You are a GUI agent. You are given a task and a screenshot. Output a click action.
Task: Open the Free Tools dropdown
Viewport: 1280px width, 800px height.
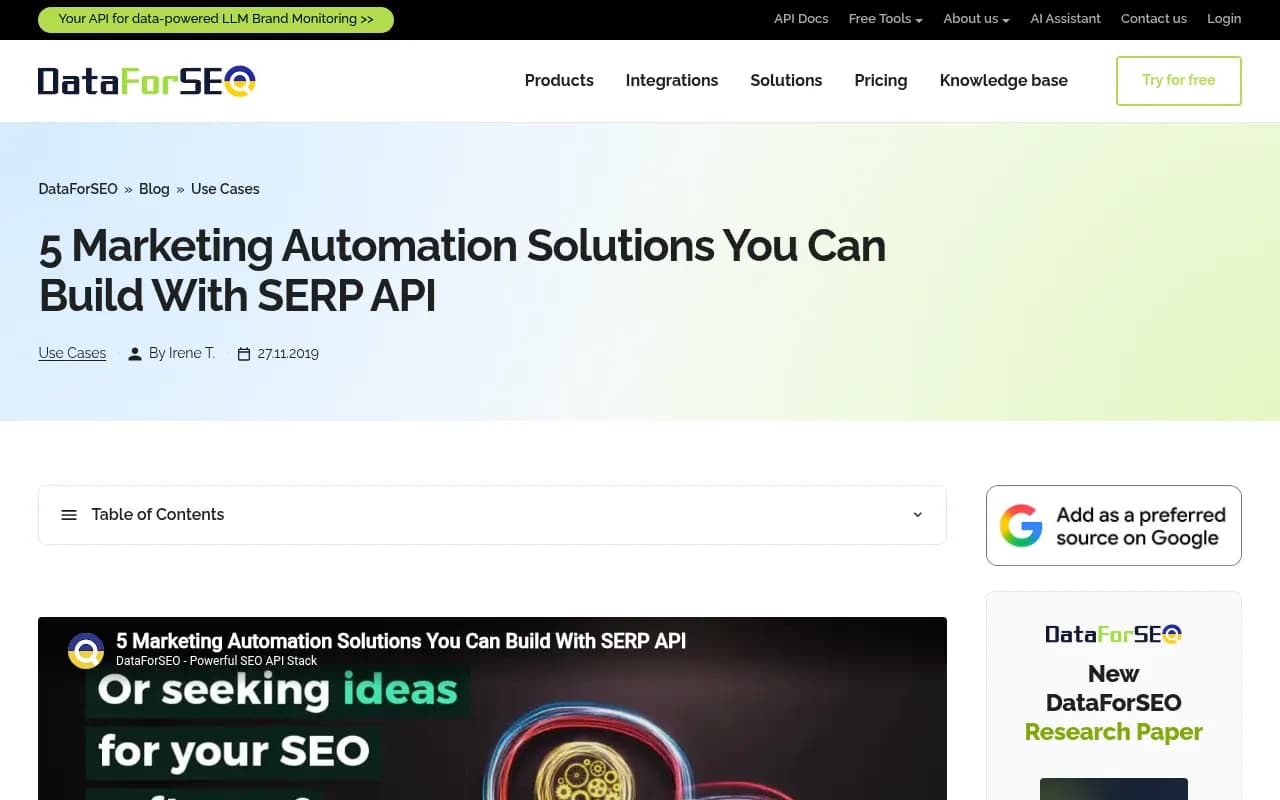click(x=885, y=19)
